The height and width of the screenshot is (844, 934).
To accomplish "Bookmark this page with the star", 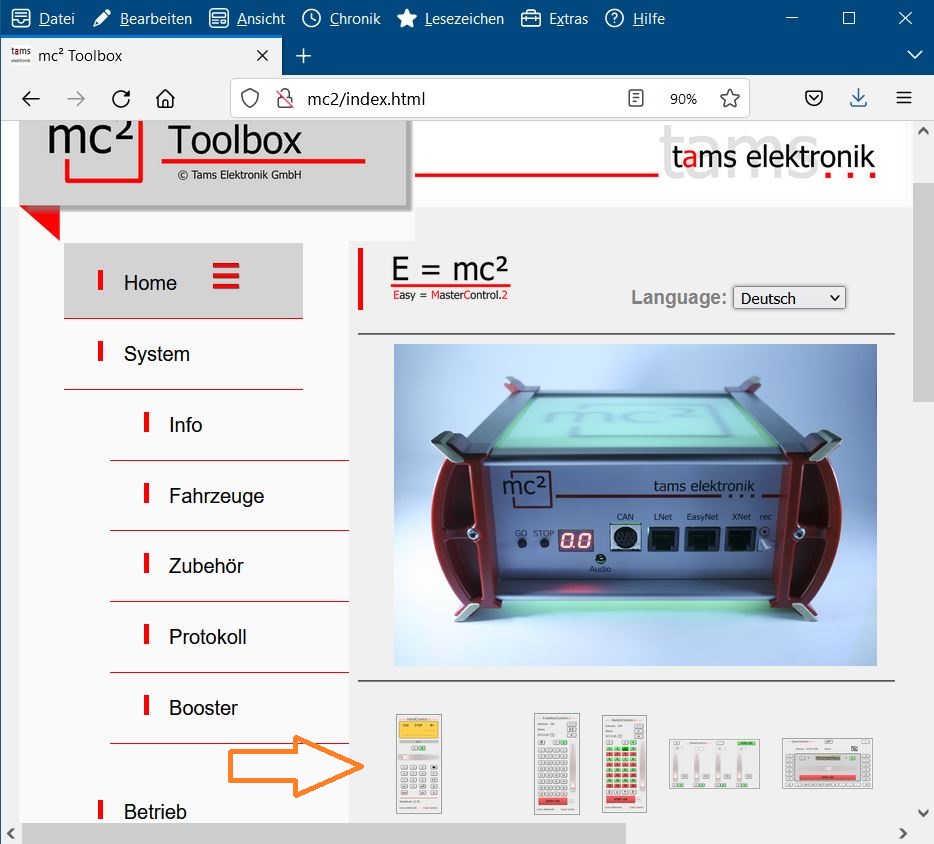I will (x=730, y=98).
